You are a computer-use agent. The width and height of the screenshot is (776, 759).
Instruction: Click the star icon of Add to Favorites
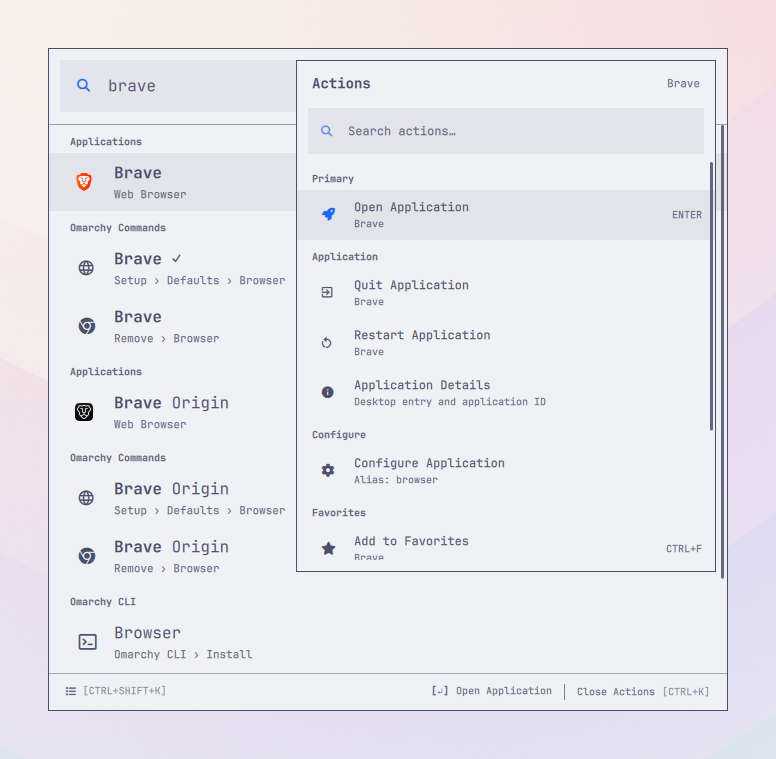(x=328, y=548)
